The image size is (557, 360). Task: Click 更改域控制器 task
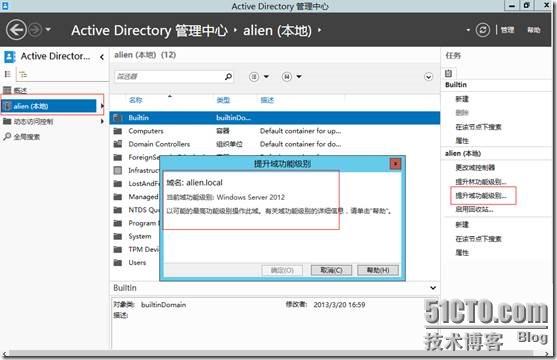[x=475, y=167]
